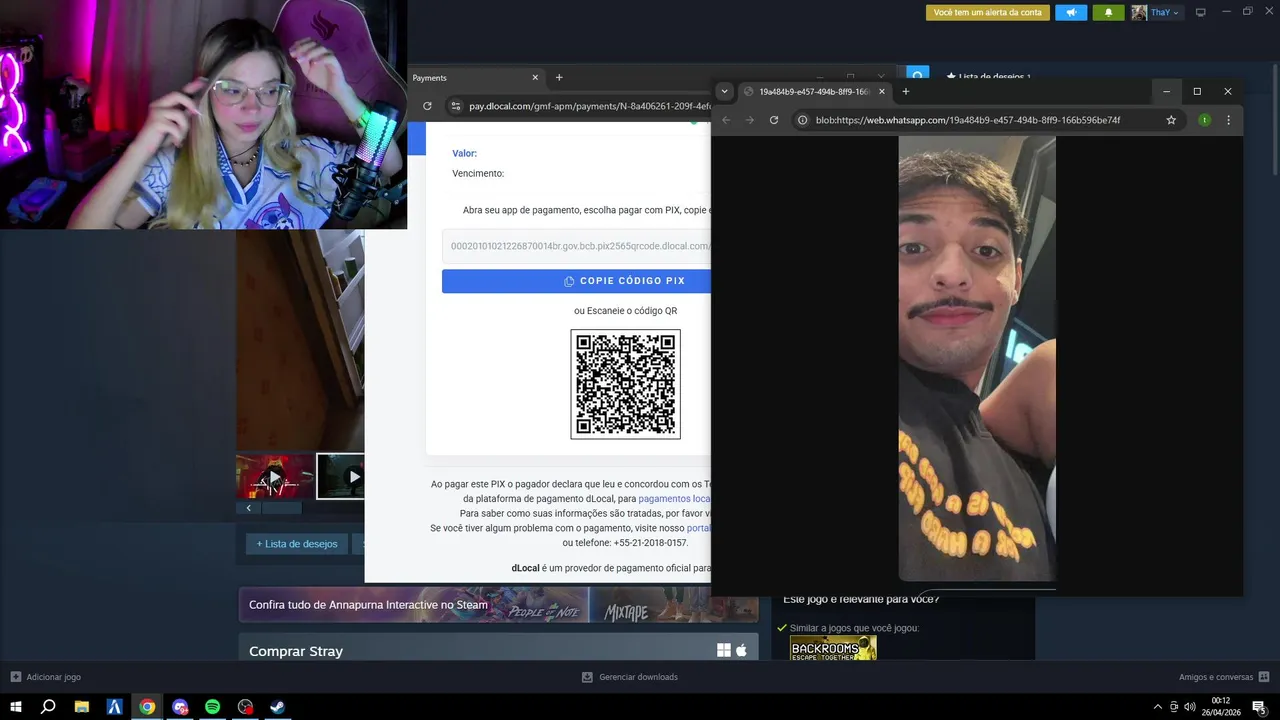This screenshot has width=1280, height=720.
Task: Open the tab search dropdown in WhatsApp window
Action: tap(725, 91)
